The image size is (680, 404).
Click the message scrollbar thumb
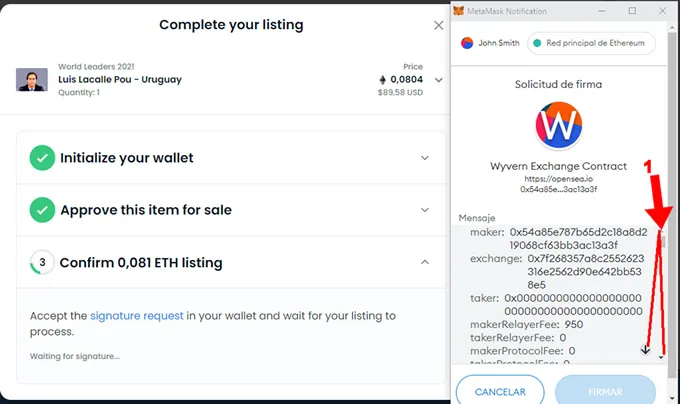pyautogui.click(x=661, y=240)
